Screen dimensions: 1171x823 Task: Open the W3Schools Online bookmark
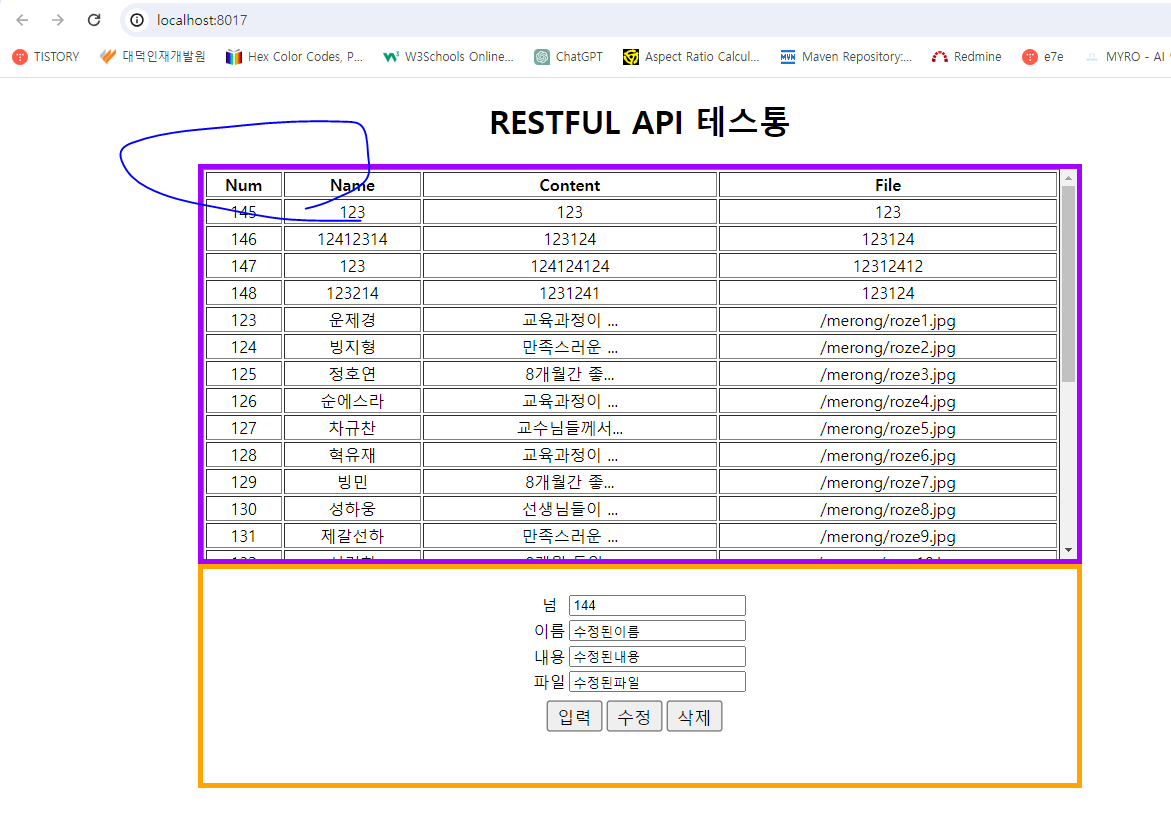[448, 57]
